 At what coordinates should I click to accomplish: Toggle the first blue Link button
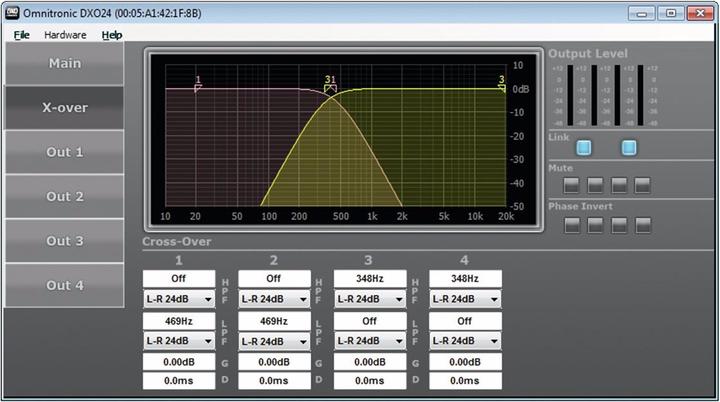[x=584, y=148]
